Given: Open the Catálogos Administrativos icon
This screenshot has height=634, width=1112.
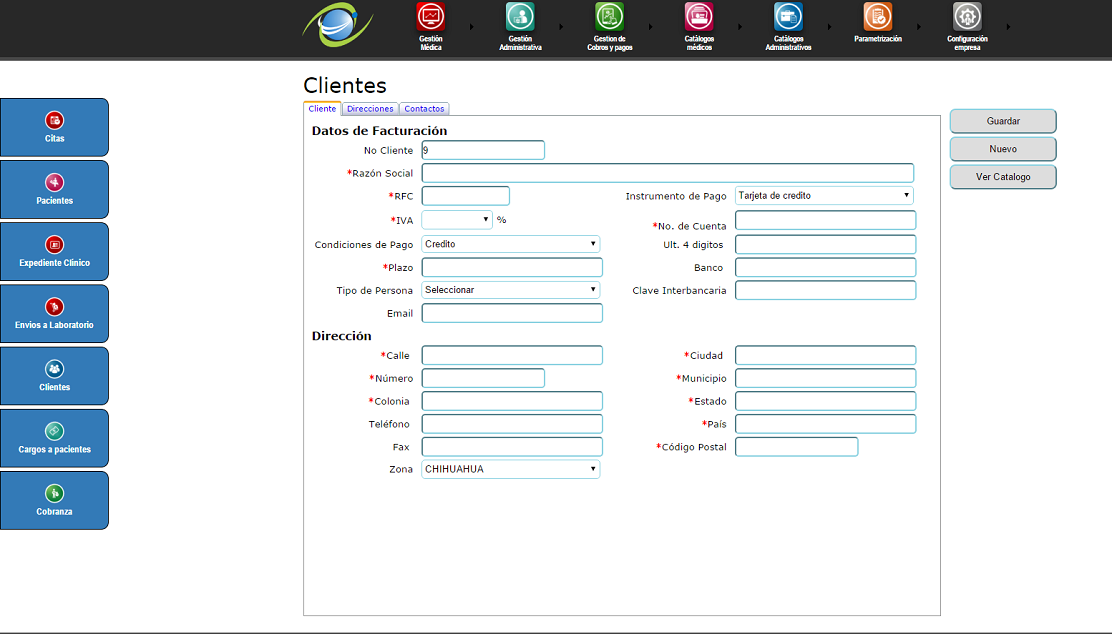Looking at the screenshot, I should 788,17.
